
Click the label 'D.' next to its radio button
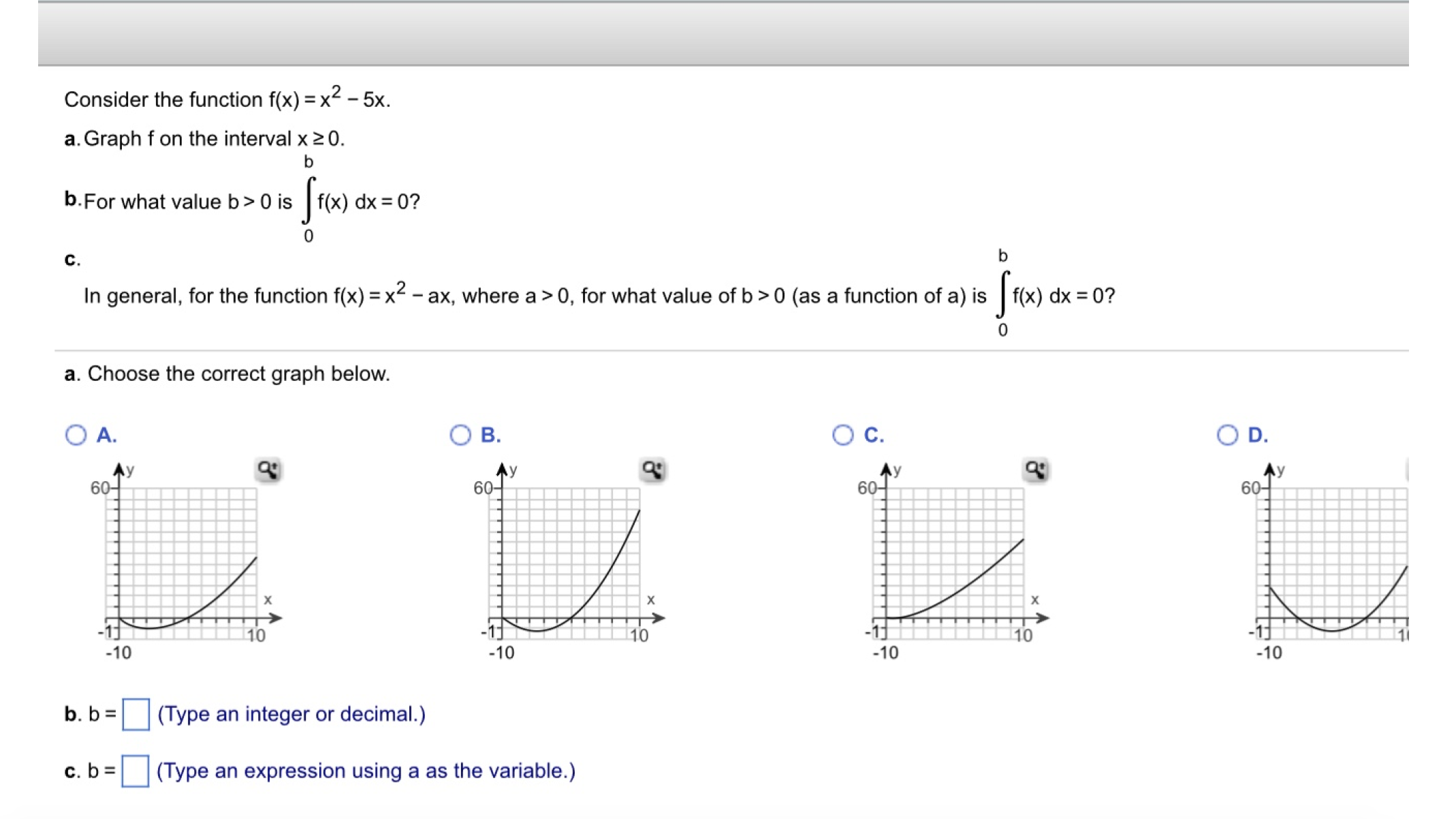1257,434
